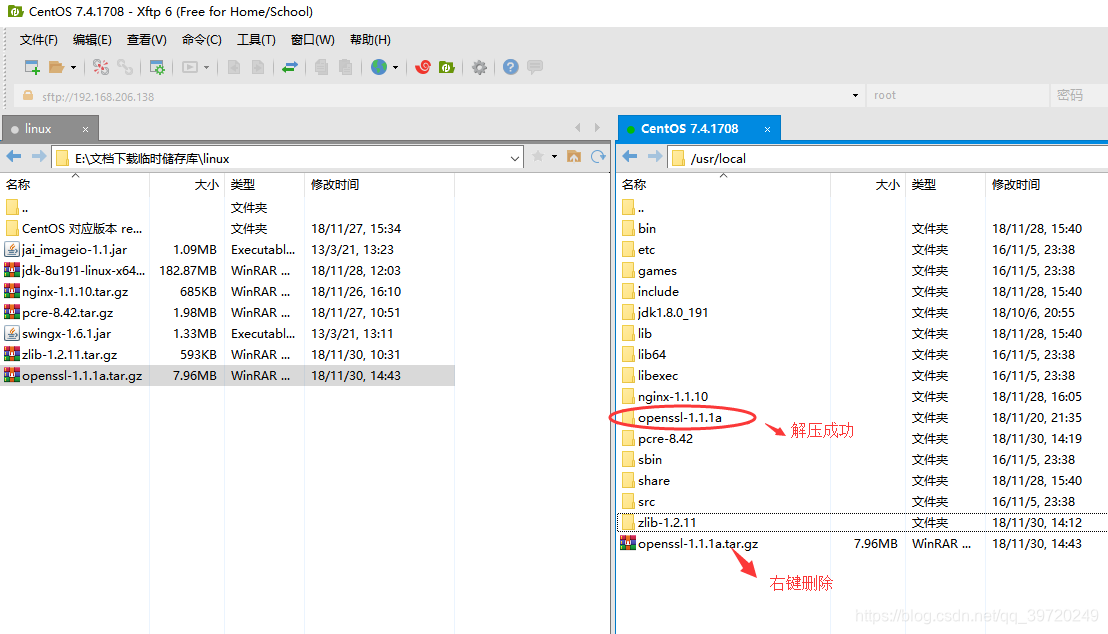Open the 窗口(W) menu
Screen dimensions: 1108x634
click(x=313, y=40)
